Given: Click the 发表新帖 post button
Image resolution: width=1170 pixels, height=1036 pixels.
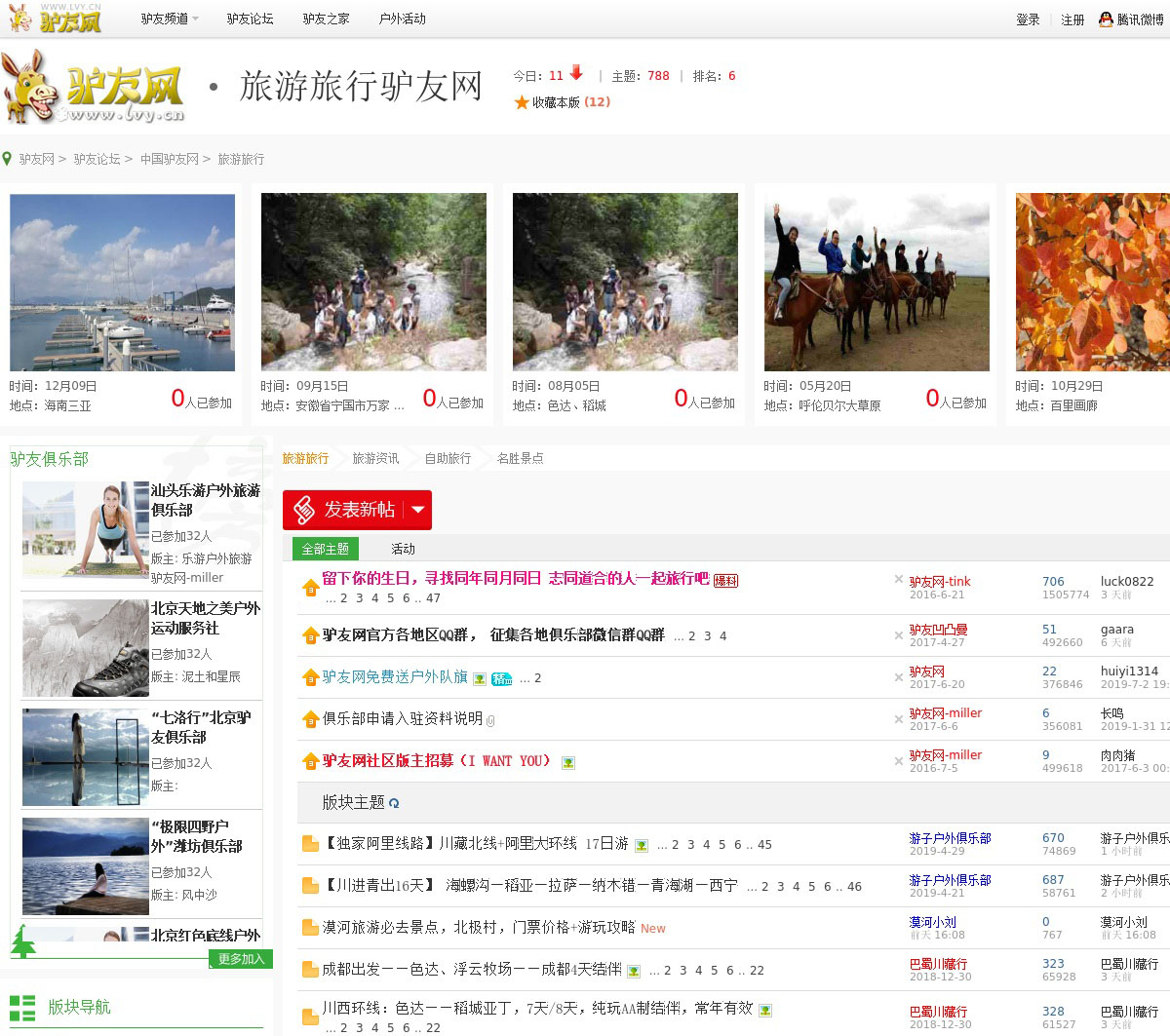Looking at the screenshot, I should pos(344,510).
